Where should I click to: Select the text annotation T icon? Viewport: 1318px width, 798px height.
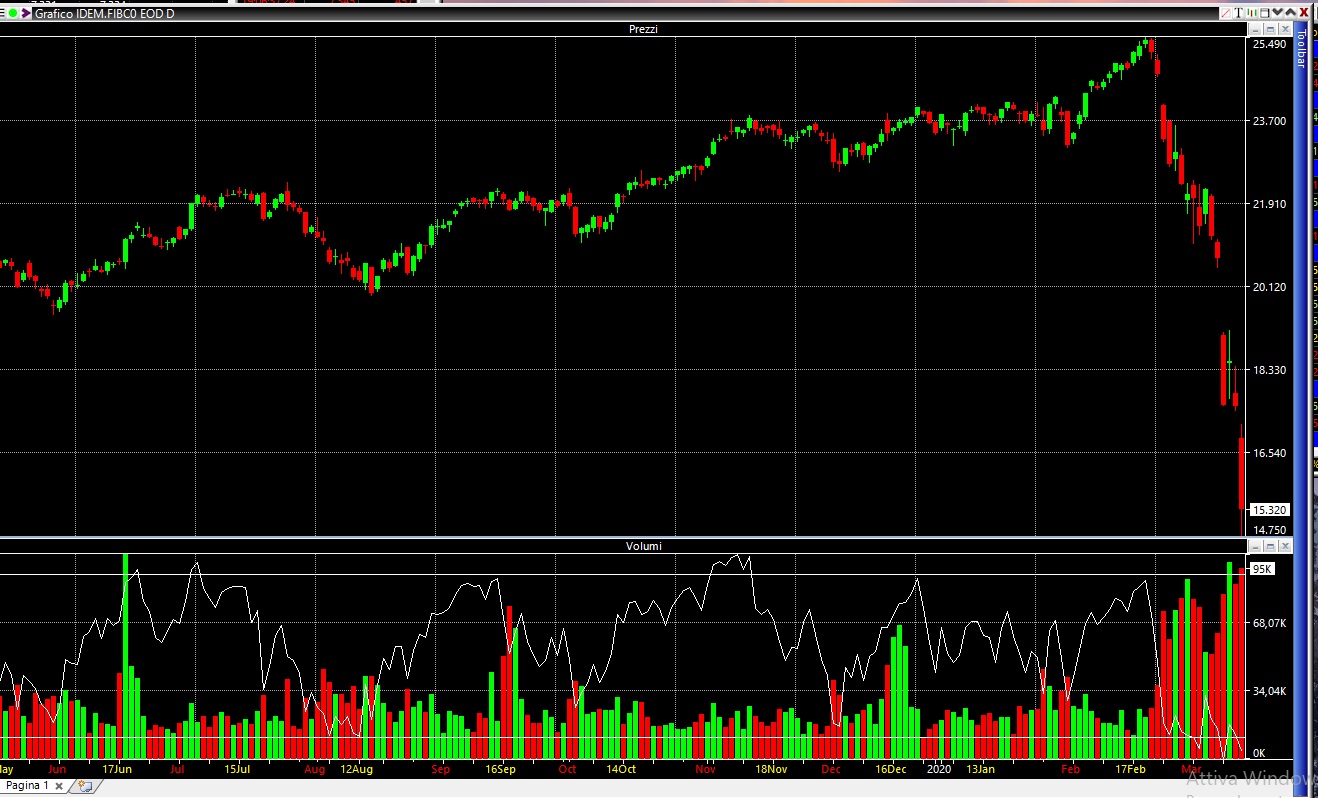[1239, 13]
